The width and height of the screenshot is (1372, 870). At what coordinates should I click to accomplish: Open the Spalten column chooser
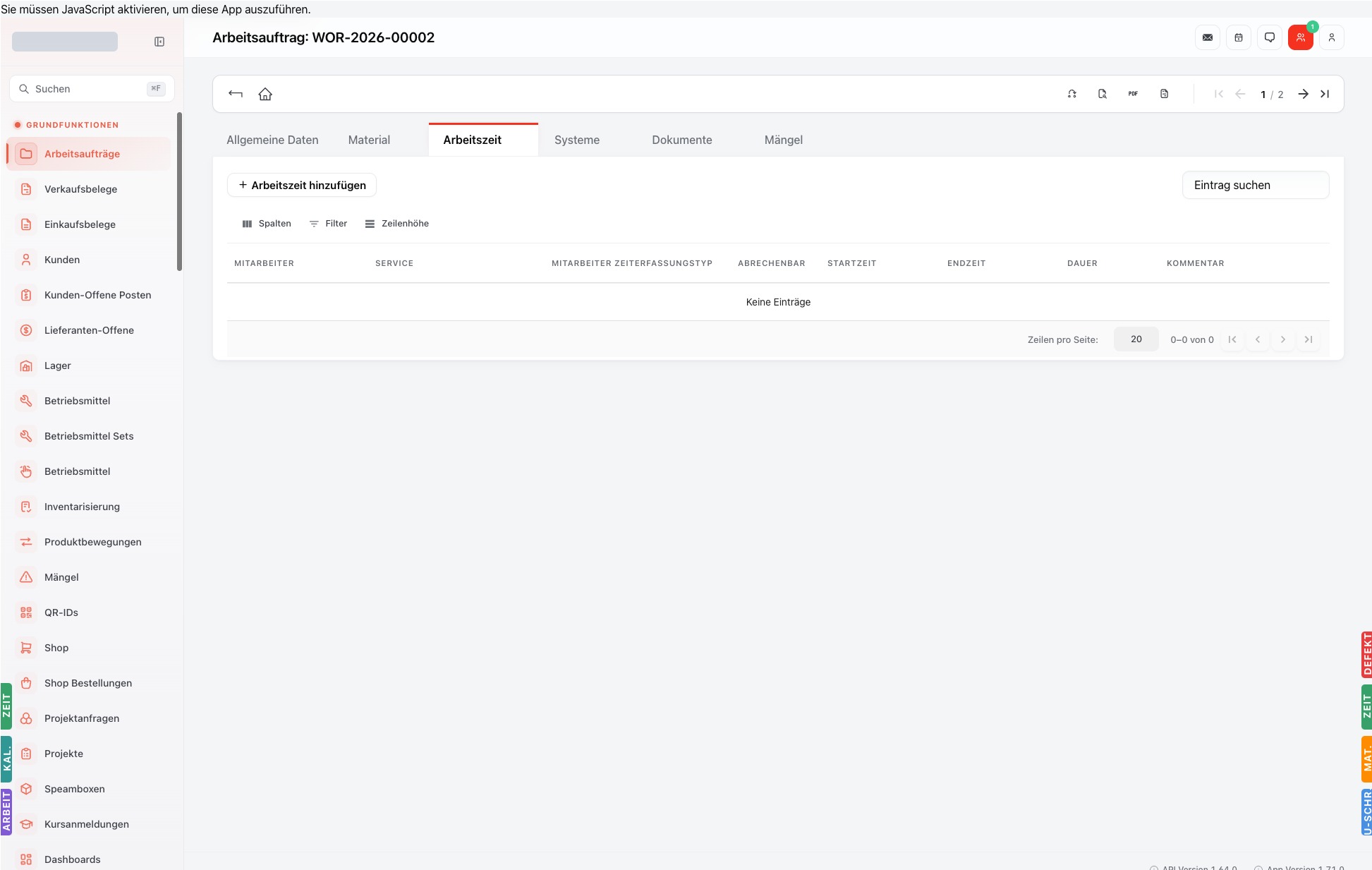point(267,224)
